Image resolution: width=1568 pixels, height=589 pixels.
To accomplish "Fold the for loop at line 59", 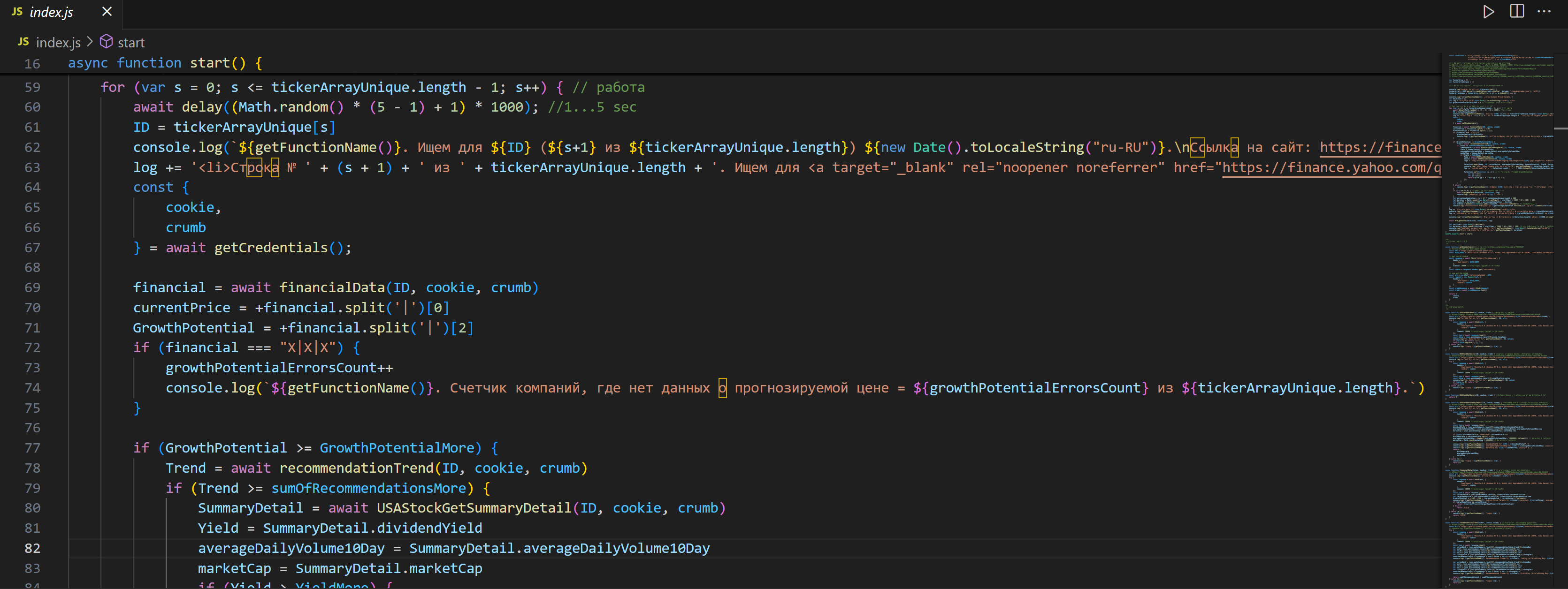I will [56, 88].
